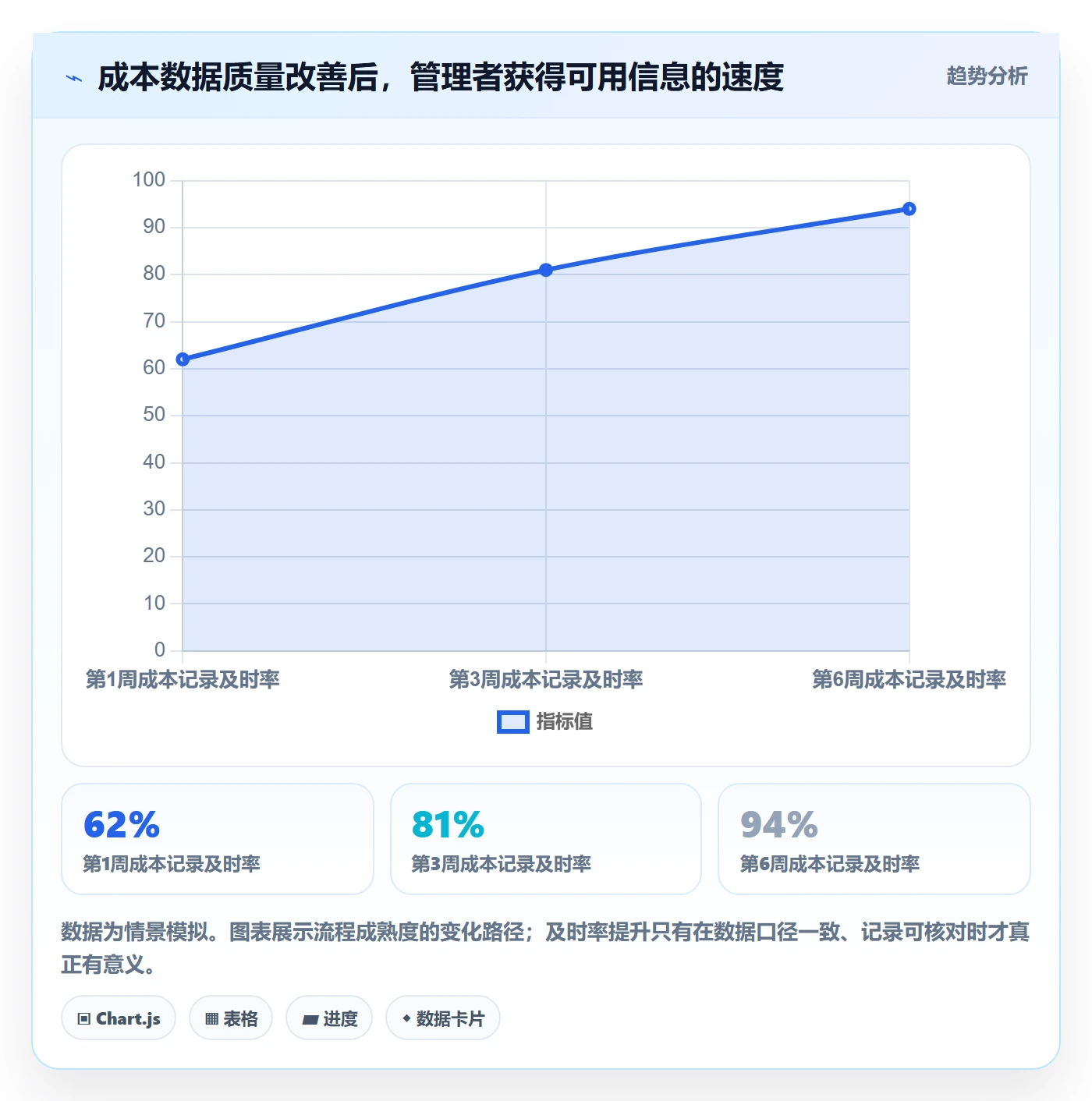Click the 进度 tag chip
The width and height of the screenshot is (1092, 1101).
329,1018
